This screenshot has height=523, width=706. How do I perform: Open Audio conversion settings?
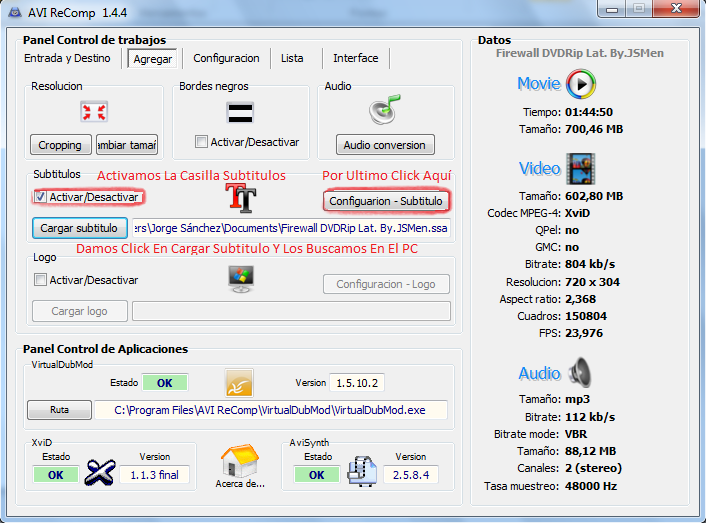[x=385, y=144]
